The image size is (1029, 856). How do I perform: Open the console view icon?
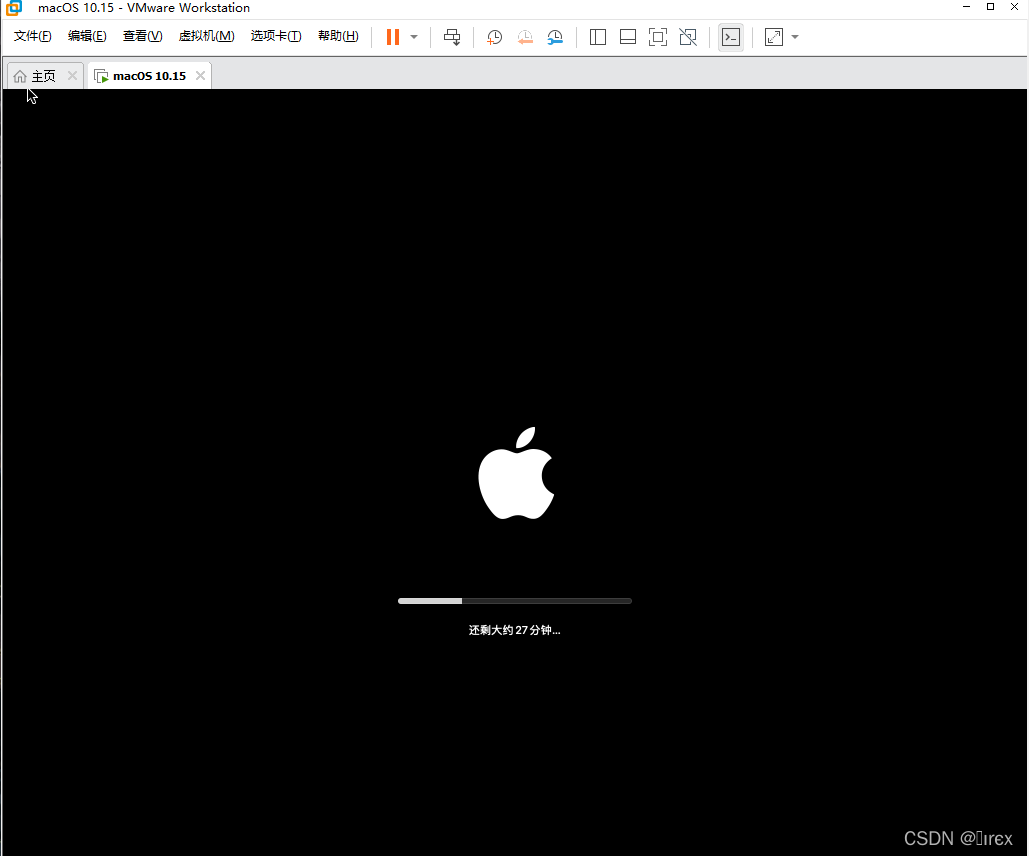click(x=731, y=37)
